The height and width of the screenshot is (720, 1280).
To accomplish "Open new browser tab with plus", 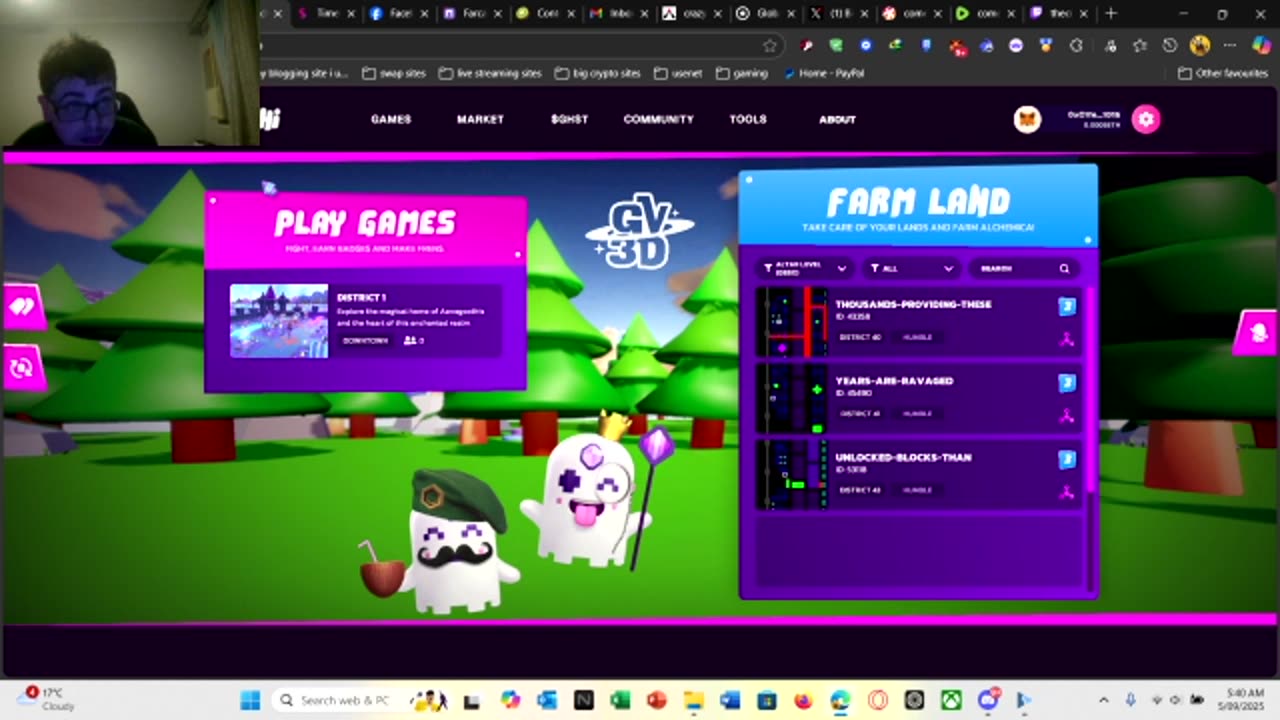I will 1110,13.
